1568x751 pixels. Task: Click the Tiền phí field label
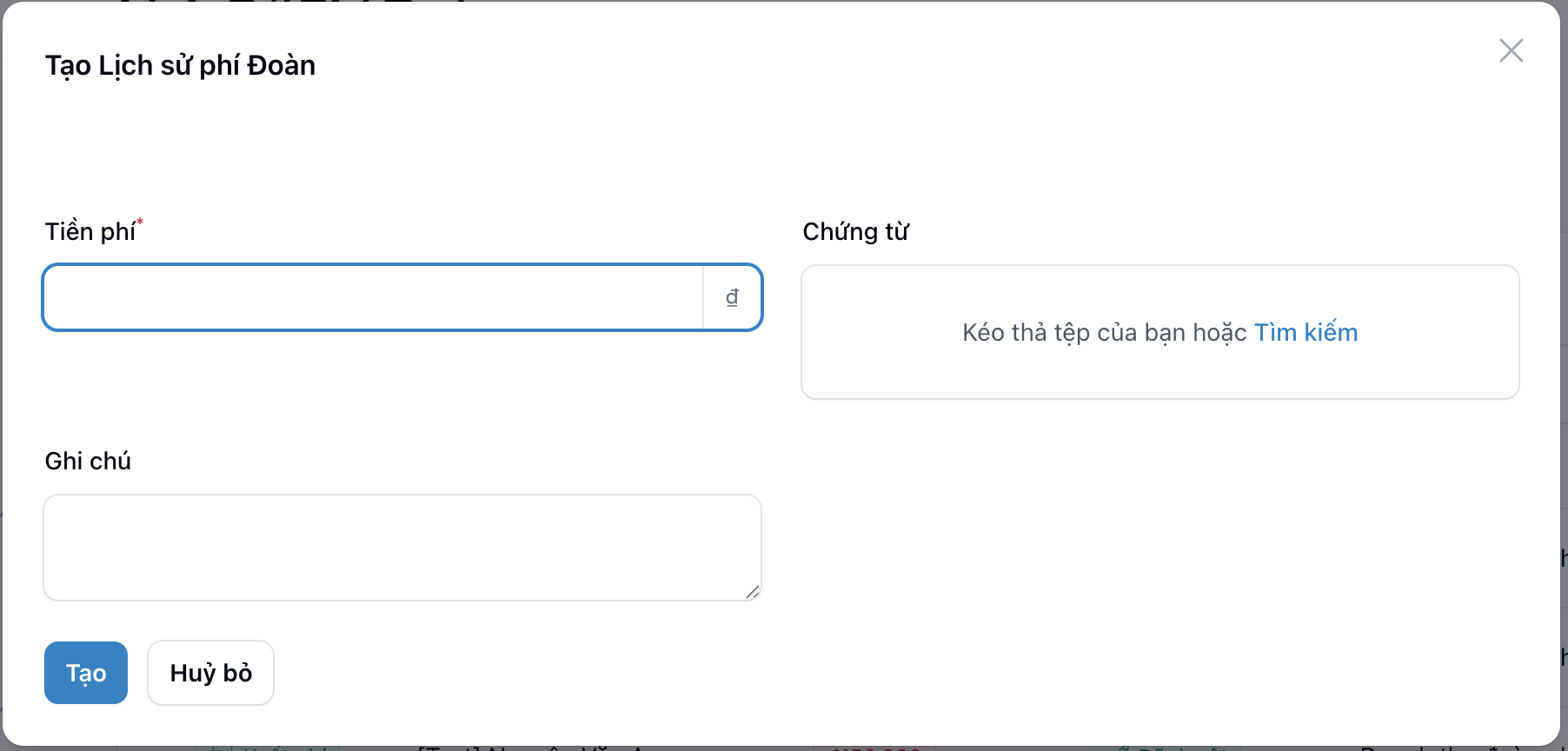coord(90,231)
